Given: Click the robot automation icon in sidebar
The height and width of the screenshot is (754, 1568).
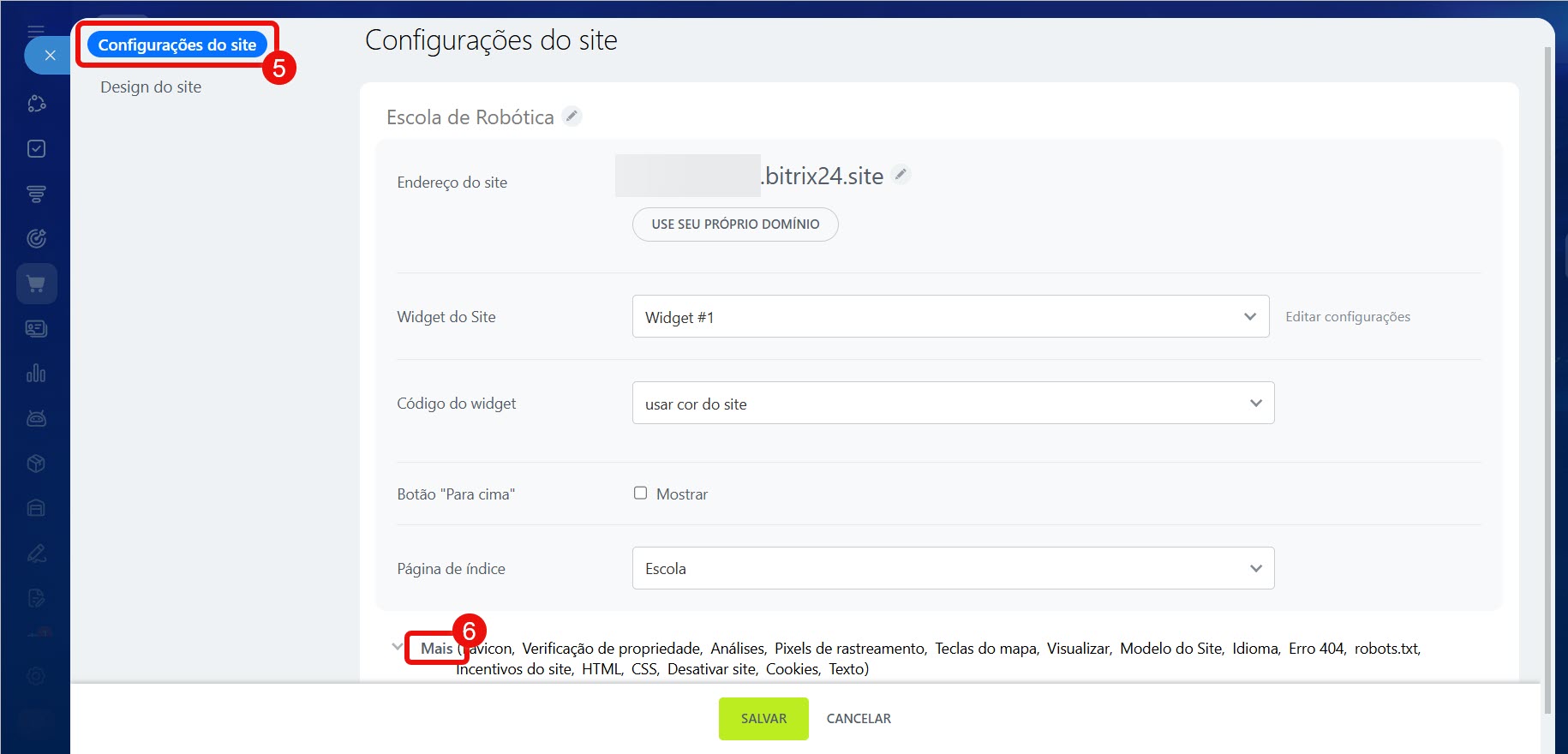Looking at the screenshot, I should pyautogui.click(x=36, y=418).
